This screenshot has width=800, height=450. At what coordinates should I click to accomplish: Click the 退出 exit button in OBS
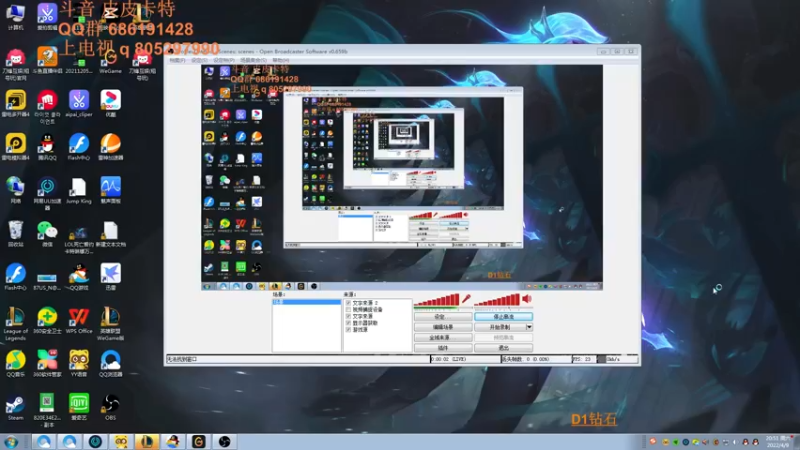[x=504, y=348]
